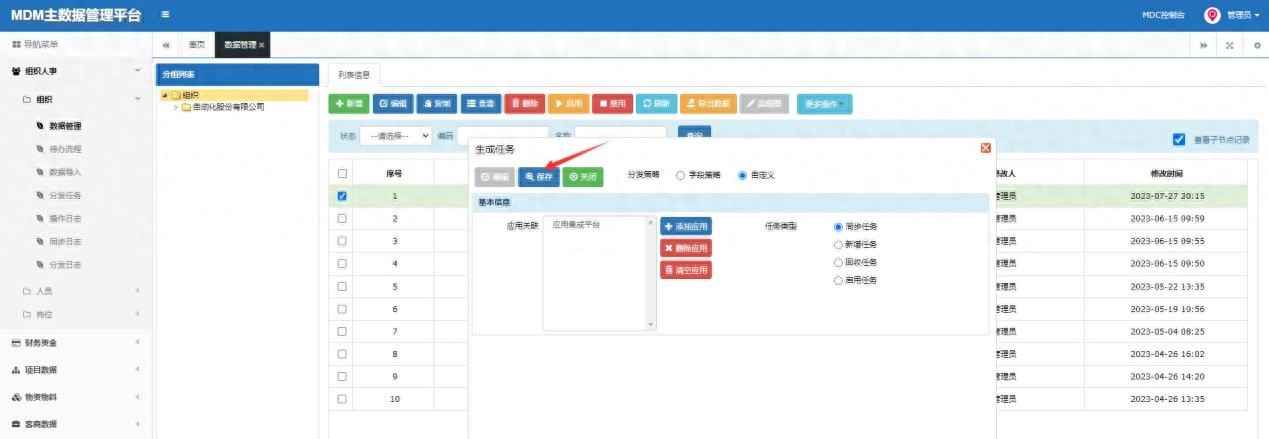Expand the 岗位 sidebar folder
The image size is (1269, 439).
pos(76,315)
